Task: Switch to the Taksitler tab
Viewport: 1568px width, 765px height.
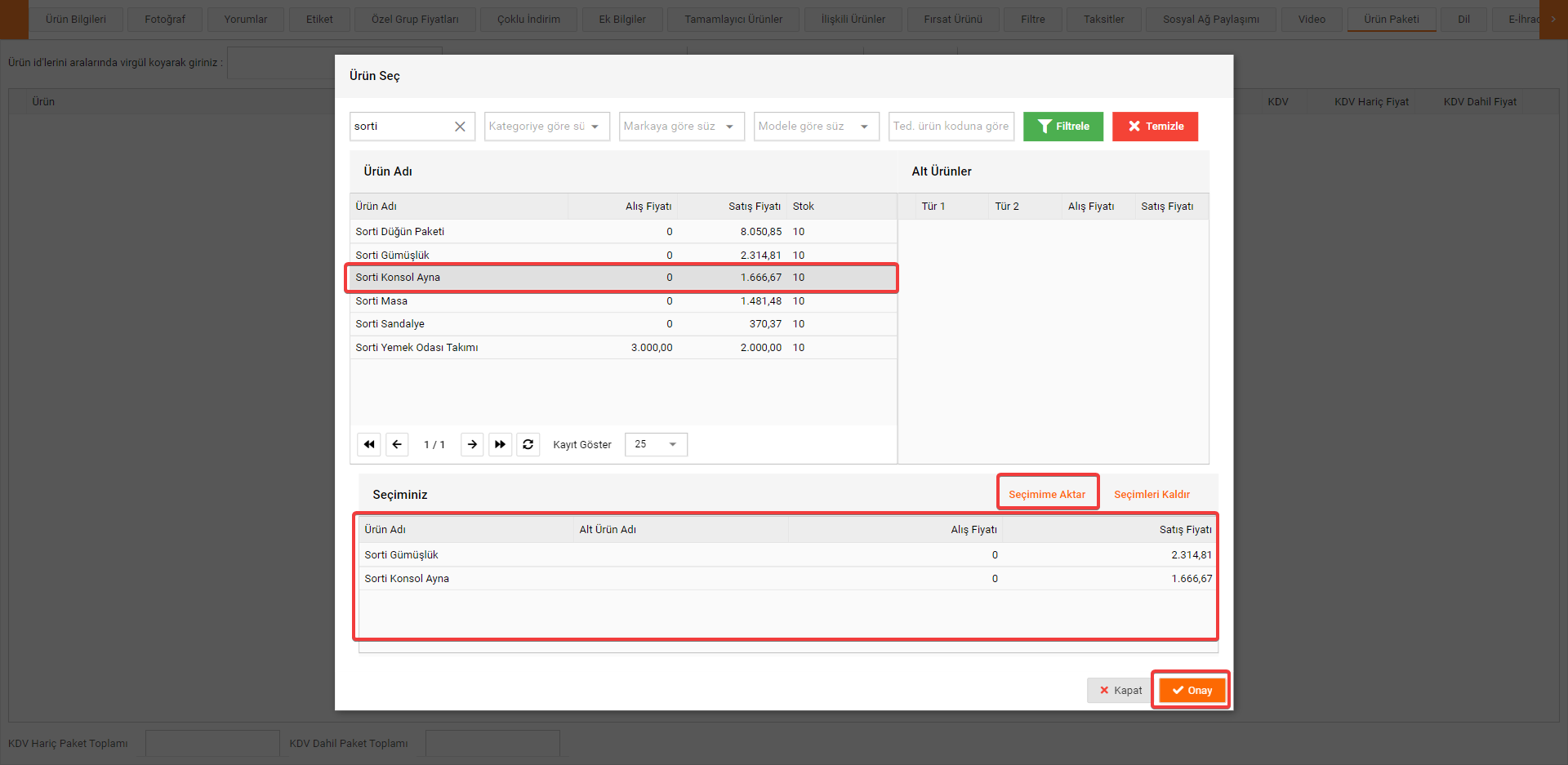Action: tap(1104, 19)
